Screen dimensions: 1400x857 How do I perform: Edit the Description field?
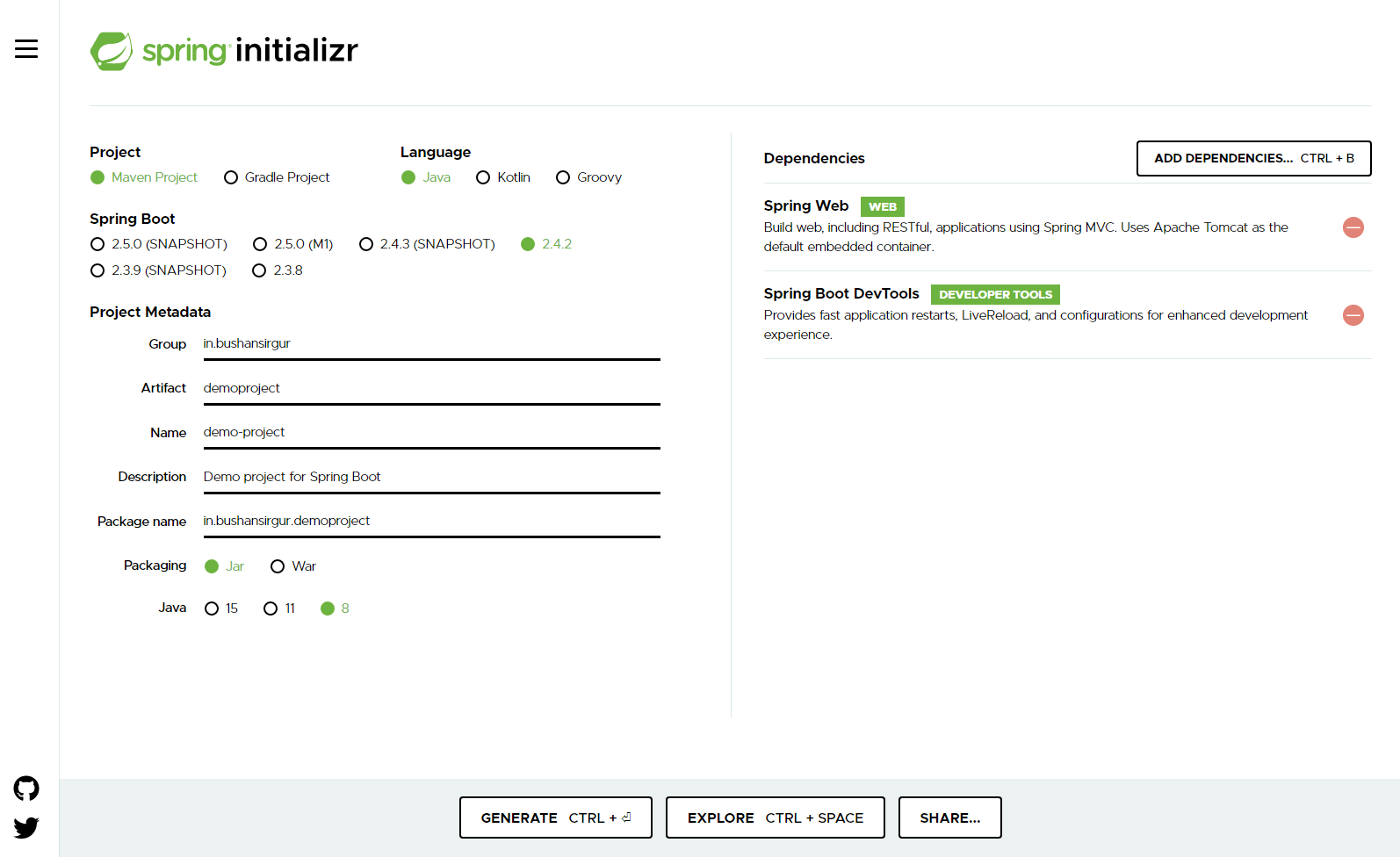pyautogui.click(x=431, y=478)
